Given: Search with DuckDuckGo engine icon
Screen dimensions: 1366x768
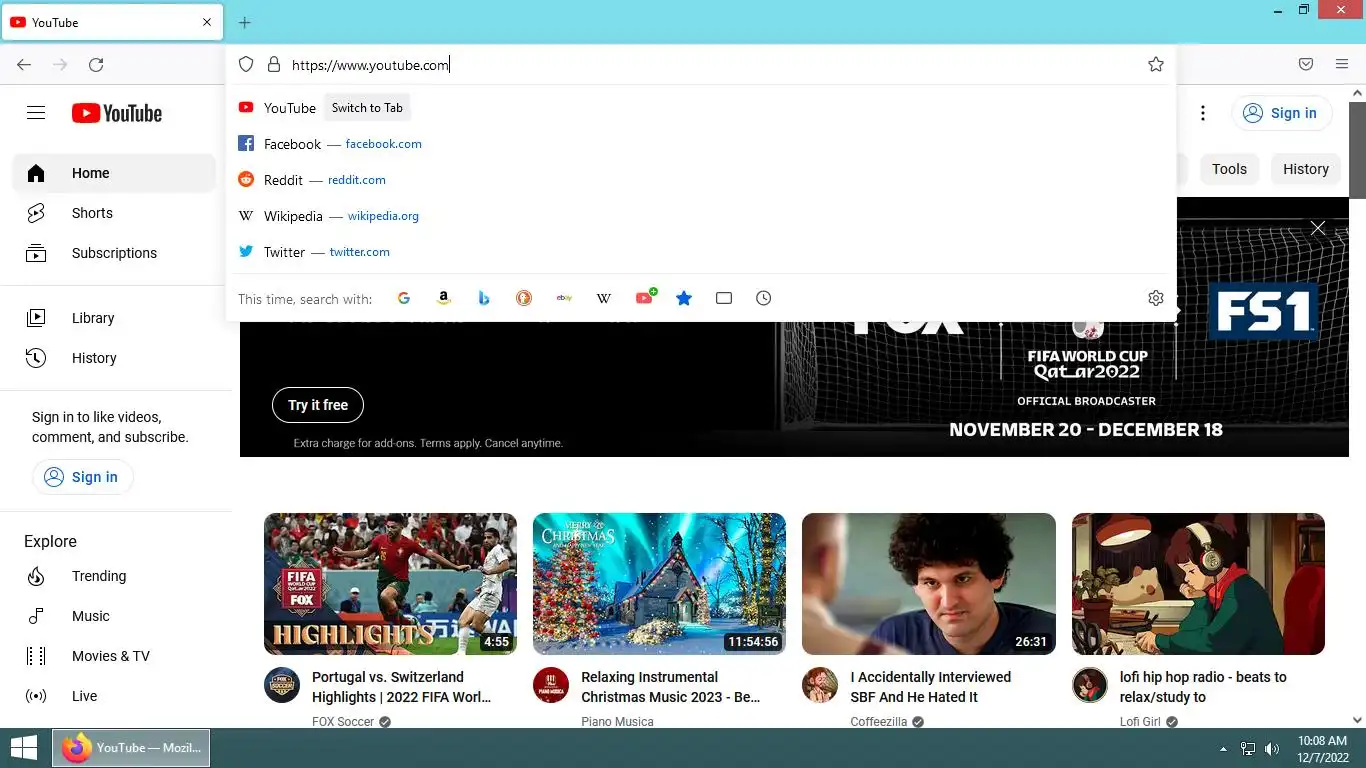Looking at the screenshot, I should click(x=524, y=298).
